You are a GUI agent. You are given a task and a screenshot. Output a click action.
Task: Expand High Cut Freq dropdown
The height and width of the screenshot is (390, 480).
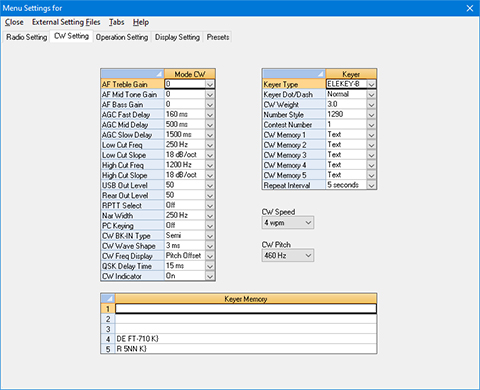pos(210,165)
